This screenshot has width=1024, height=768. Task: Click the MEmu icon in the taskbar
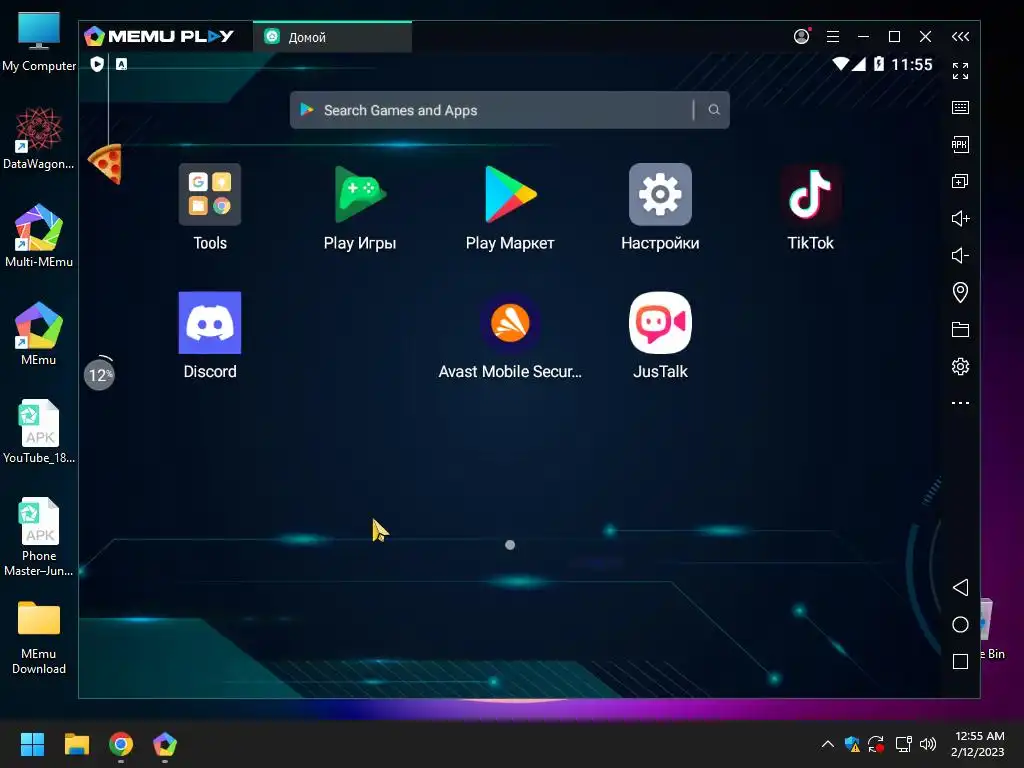[165, 744]
